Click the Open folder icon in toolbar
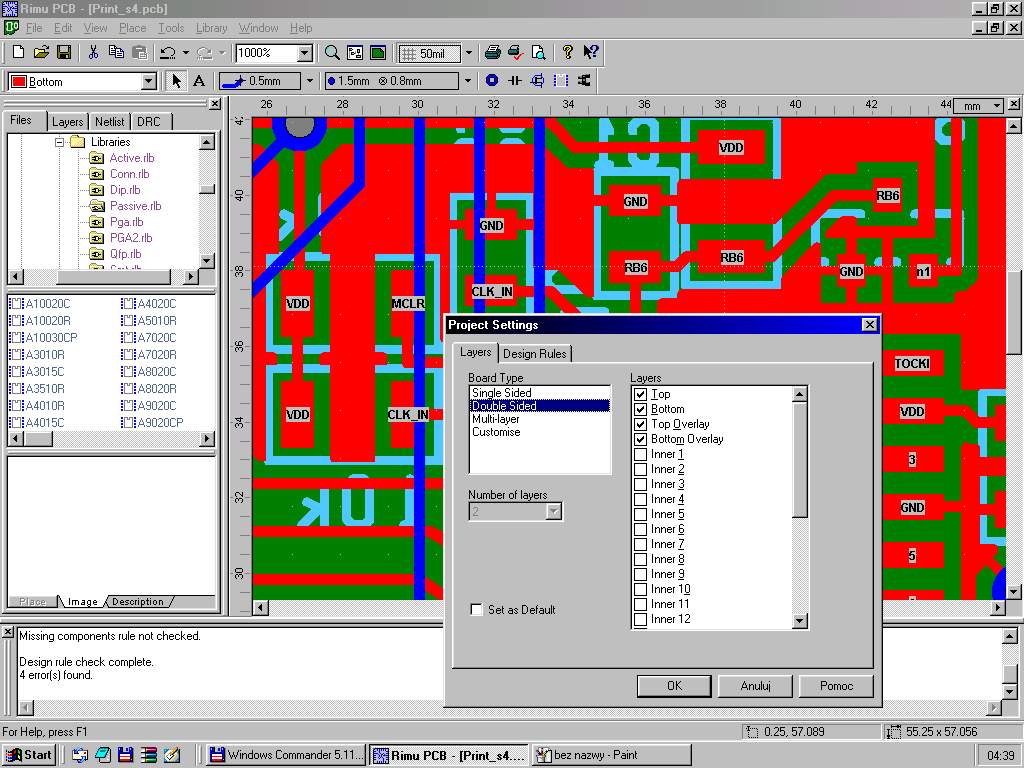 tap(41, 53)
